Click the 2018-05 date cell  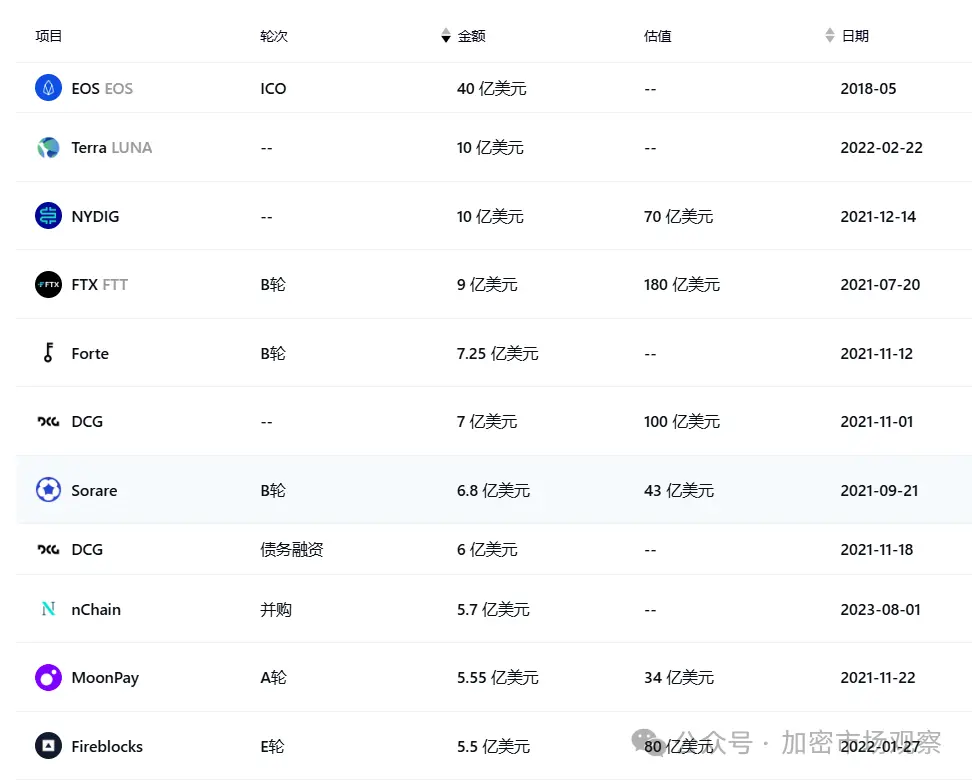coord(868,89)
